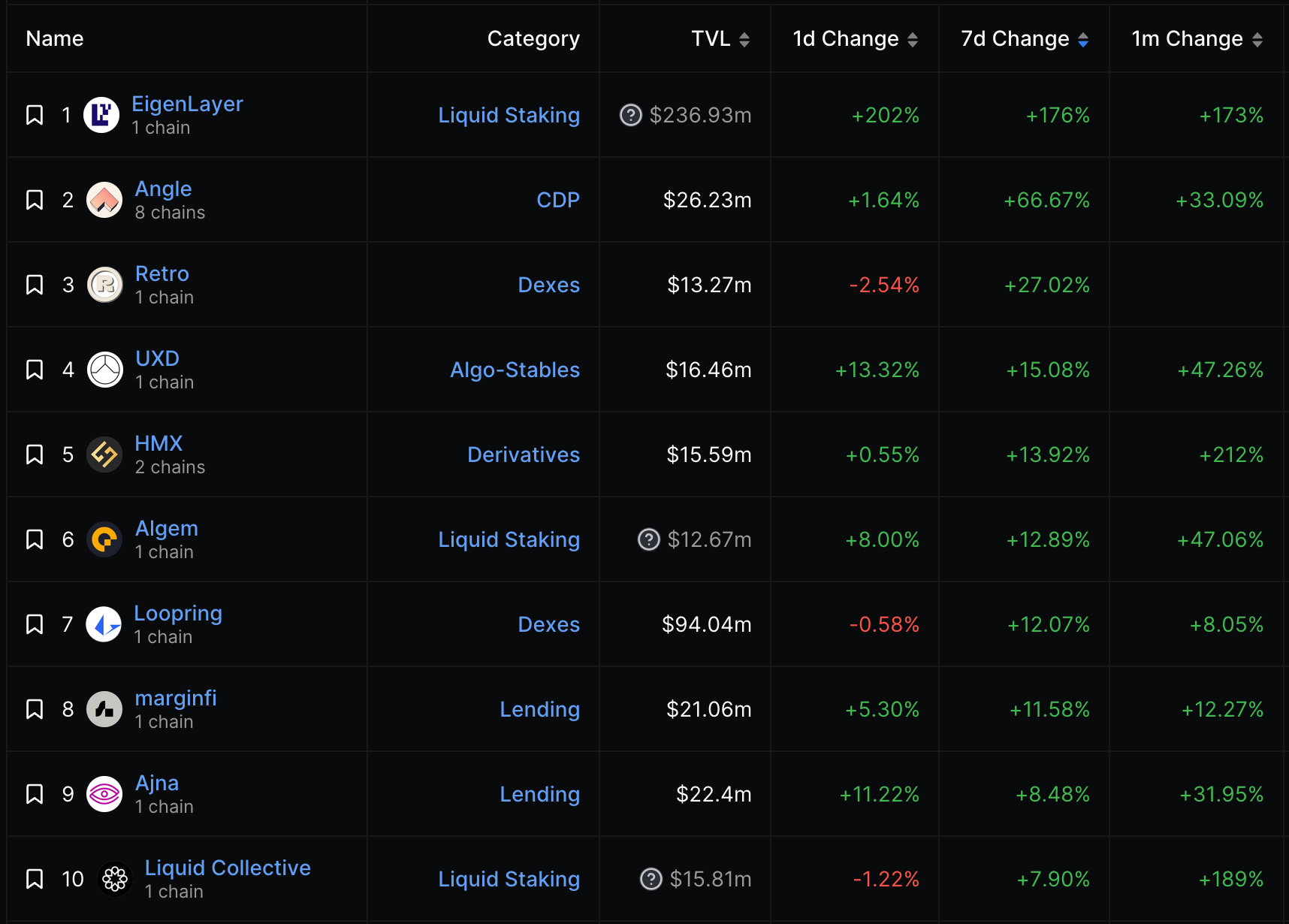Viewport: 1289px width, 924px height.
Task: Click the Retro logo icon
Action: click(105, 285)
